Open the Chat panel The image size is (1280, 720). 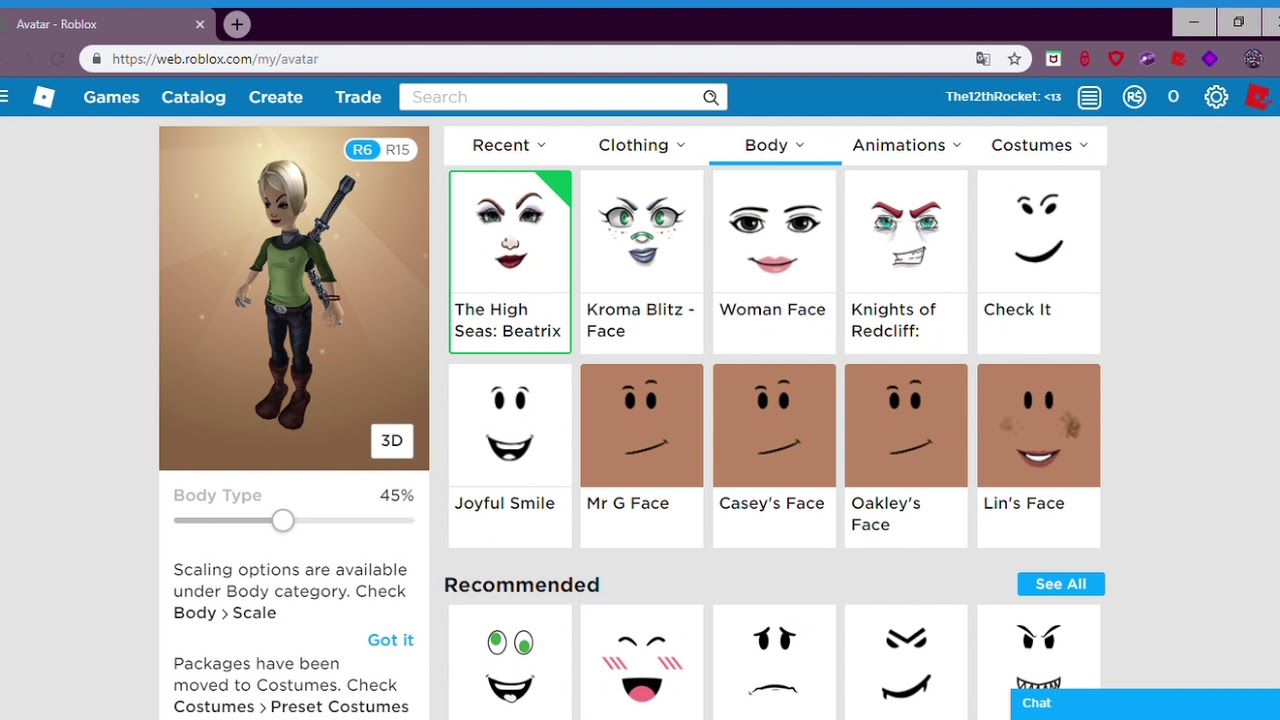pyautogui.click(x=1145, y=703)
